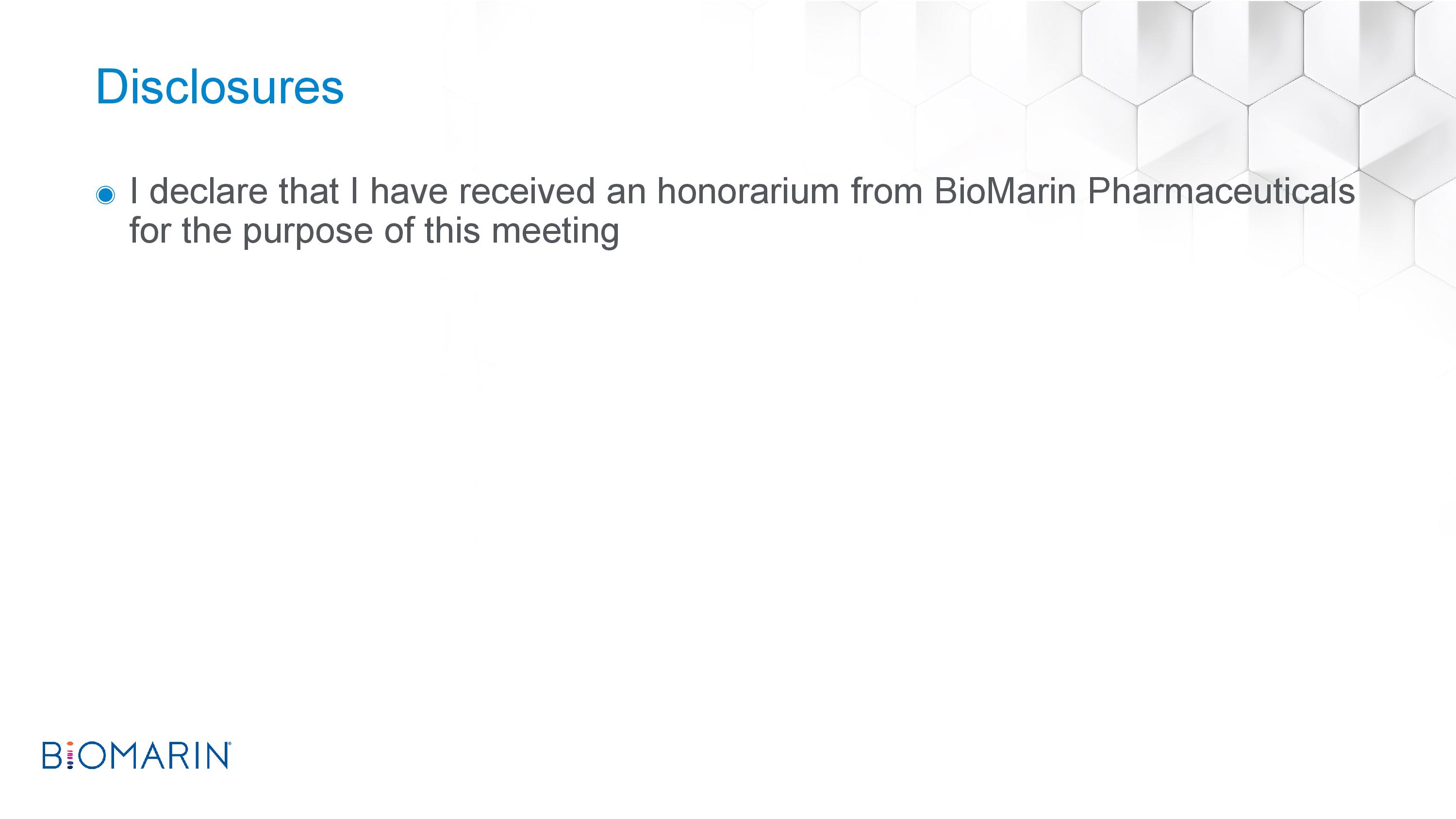The height and width of the screenshot is (819, 1456).
Task: Click the word 'meeting' on second line
Action: click(555, 232)
